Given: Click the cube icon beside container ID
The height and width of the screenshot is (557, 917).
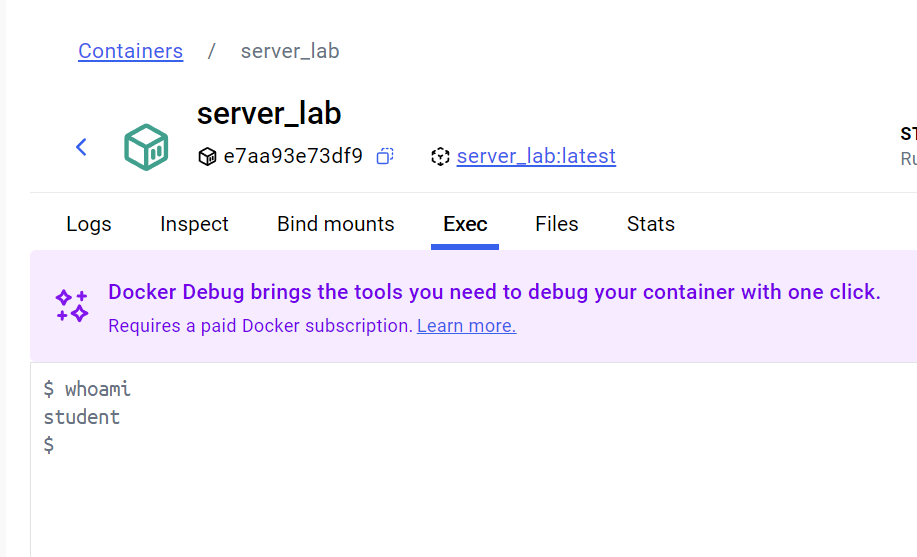Looking at the screenshot, I should coord(207,157).
